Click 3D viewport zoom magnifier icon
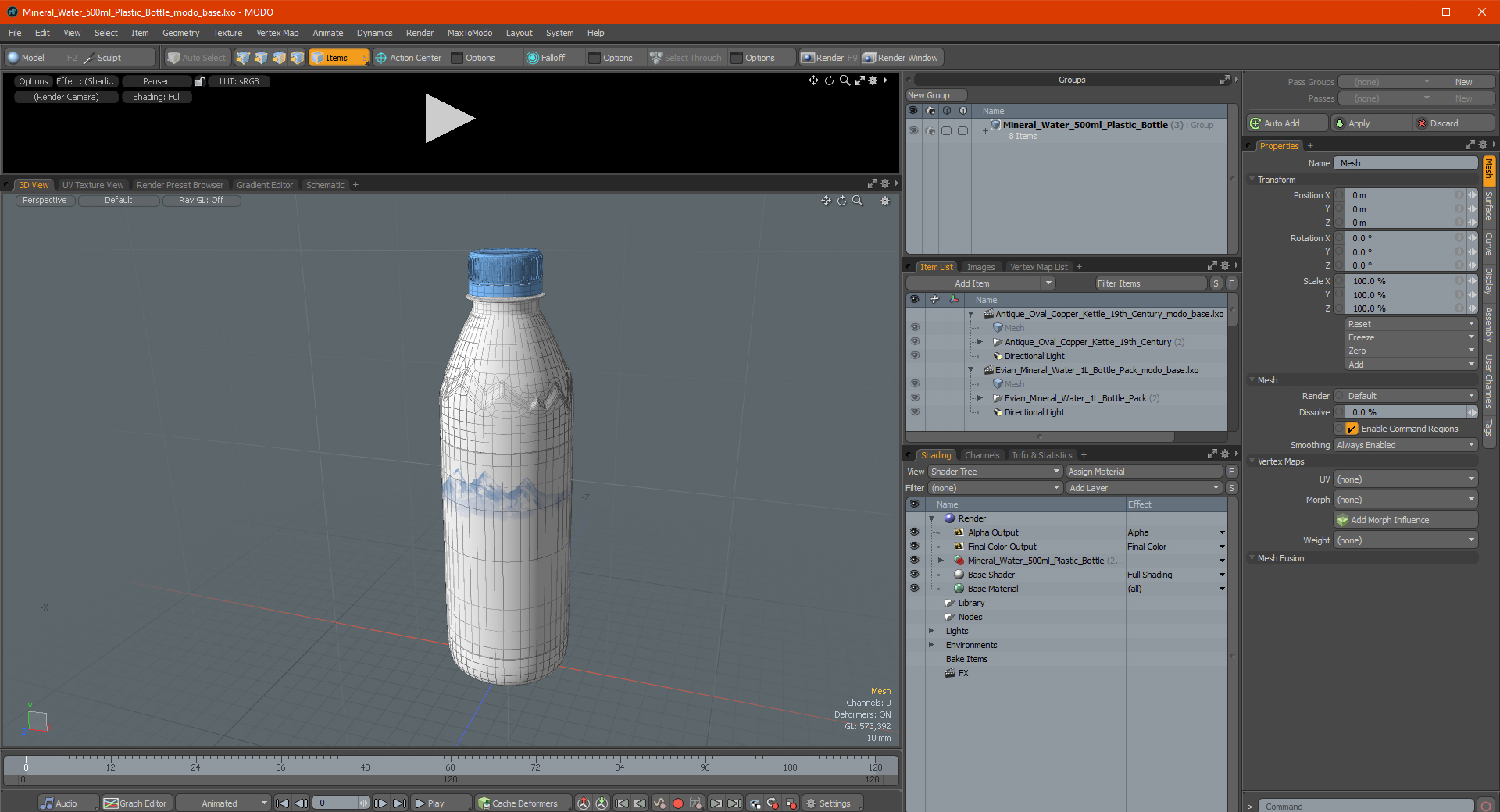 point(857,201)
